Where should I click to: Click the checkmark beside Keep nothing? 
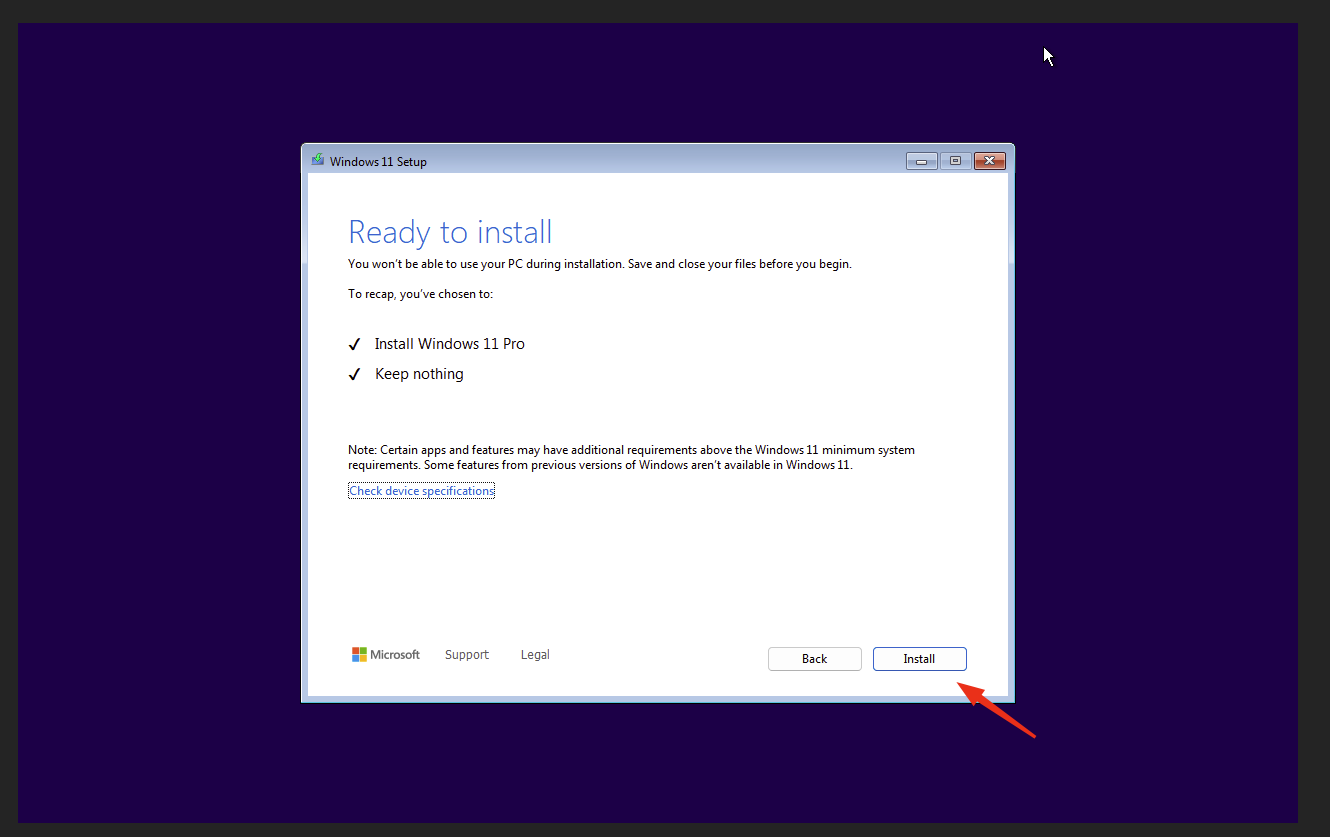tap(355, 373)
